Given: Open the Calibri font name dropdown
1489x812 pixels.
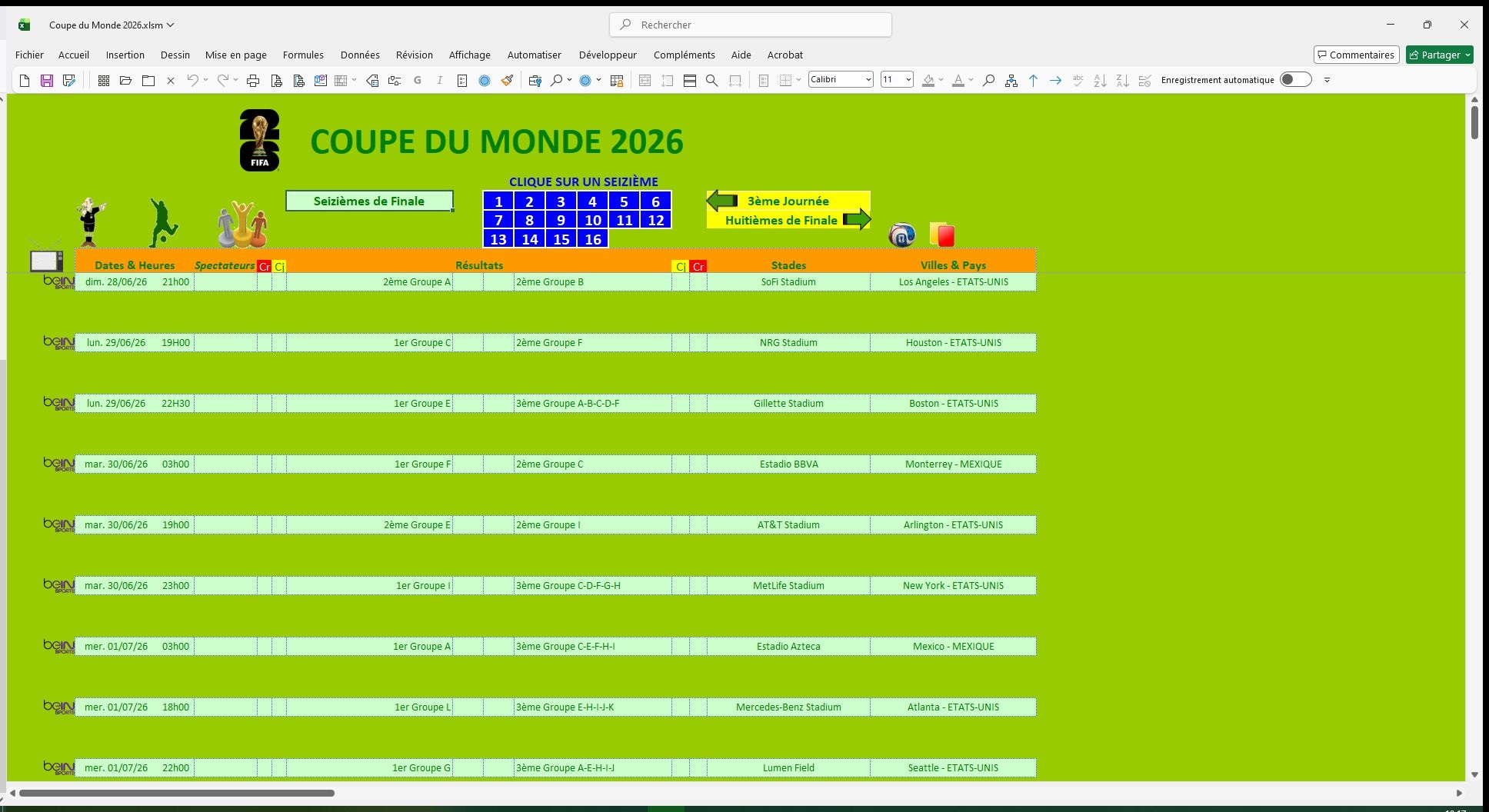Looking at the screenshot, I should pyautogui.click(x=868, y=80).
